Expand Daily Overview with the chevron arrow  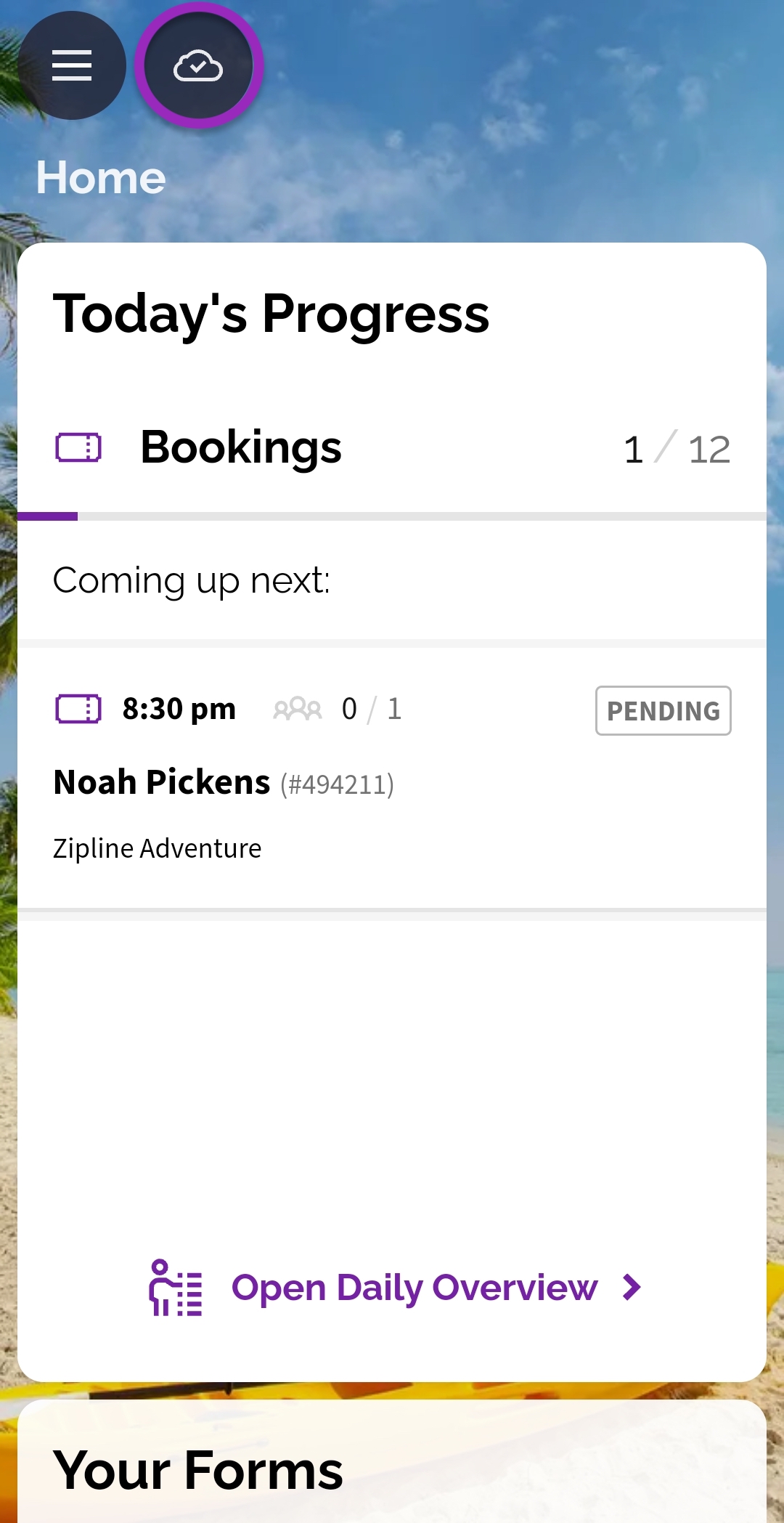tap(632, 1288)
